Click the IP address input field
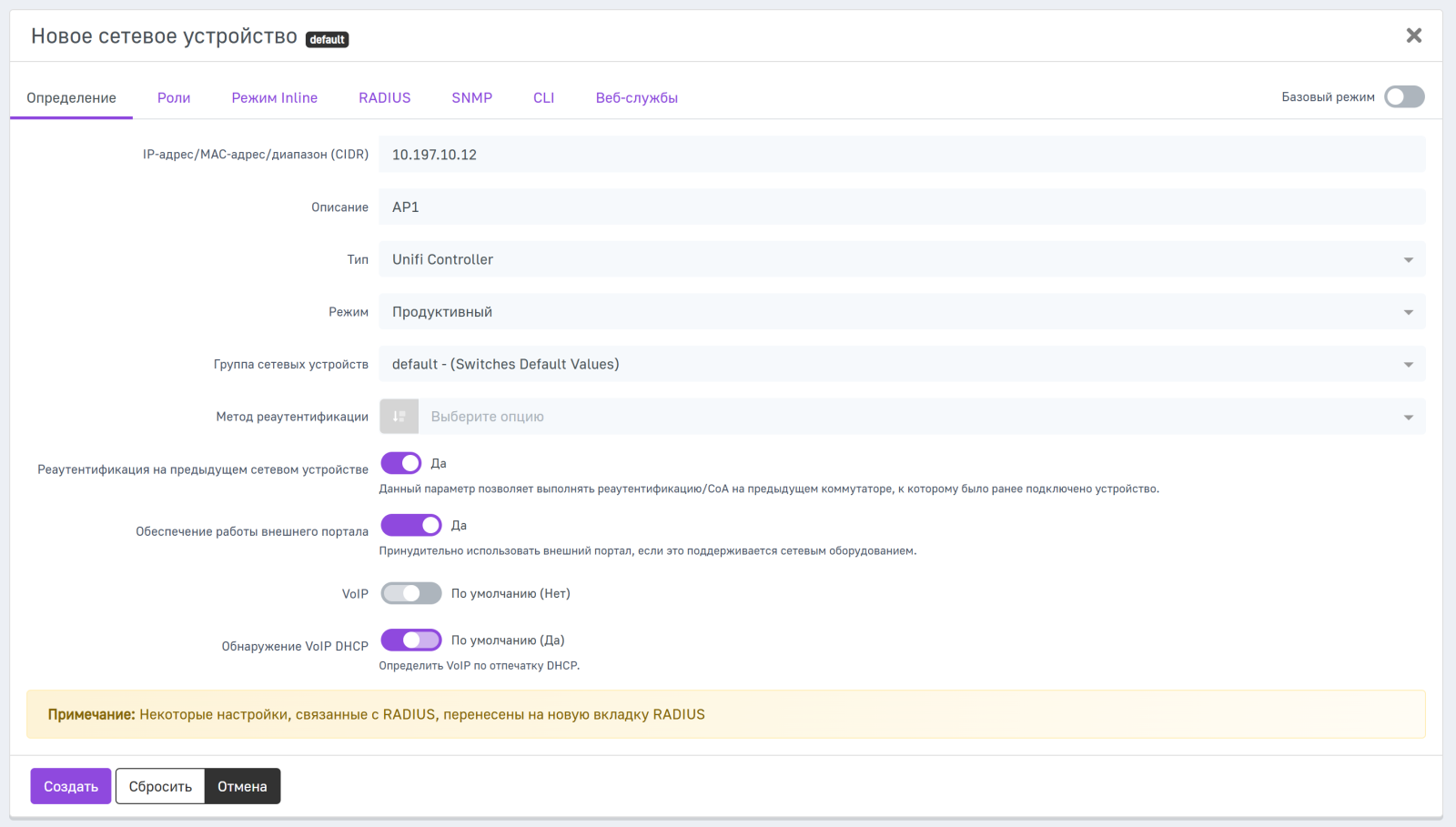The image size is (1456, 827). pyautogui.click(x=901, y=155)
